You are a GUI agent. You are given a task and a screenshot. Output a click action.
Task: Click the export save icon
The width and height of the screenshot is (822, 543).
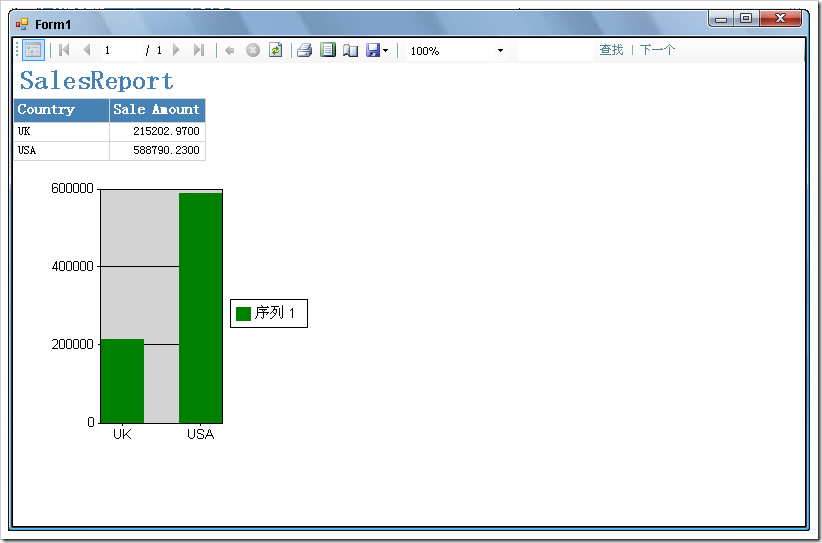pyautogui.click(x=373, y=50)
